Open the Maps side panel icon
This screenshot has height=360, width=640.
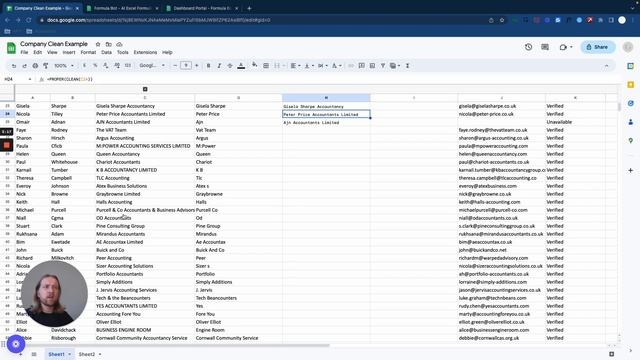(x=631, y=140)
